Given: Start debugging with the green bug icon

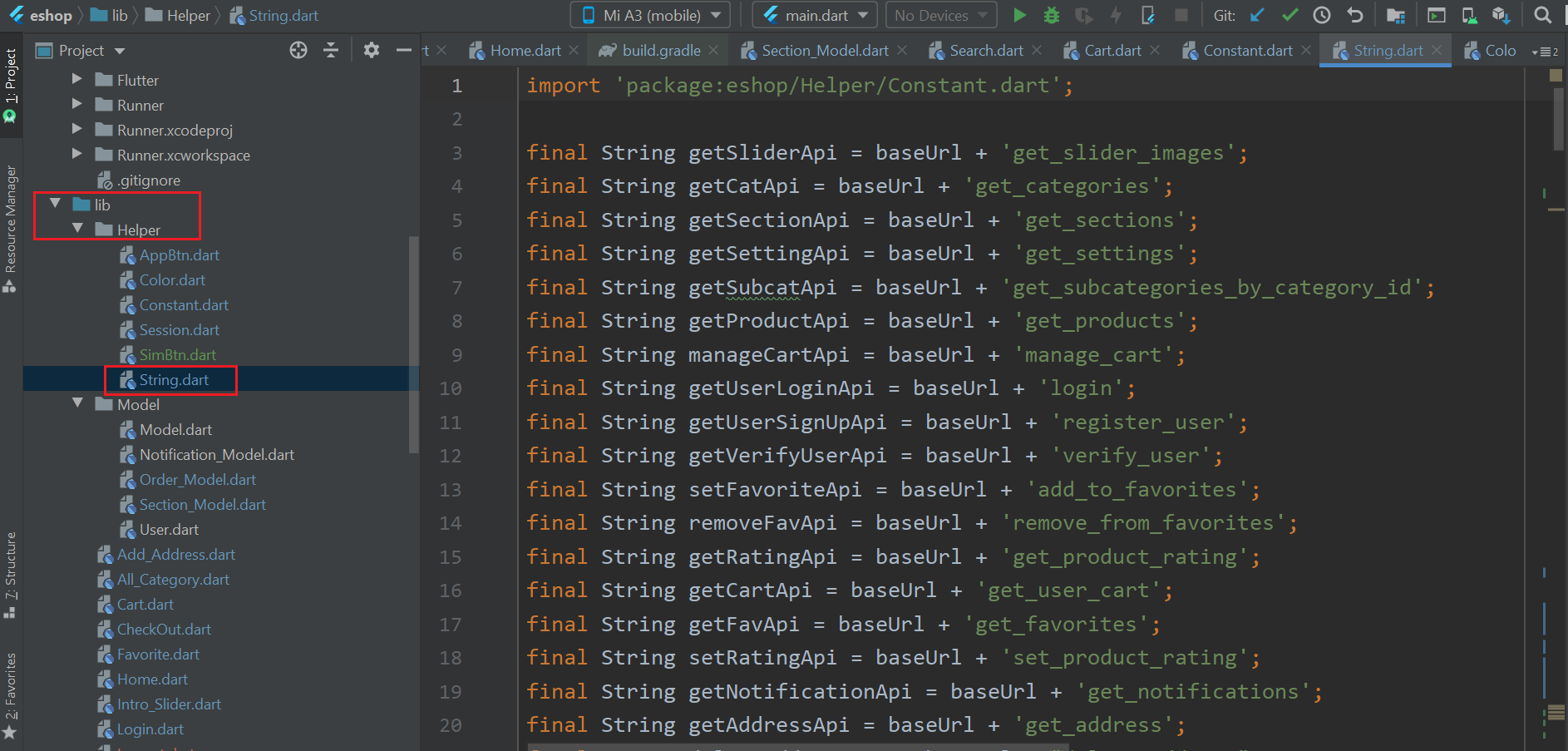Looking at the screenshot, I should click(x=1051, y=15).
